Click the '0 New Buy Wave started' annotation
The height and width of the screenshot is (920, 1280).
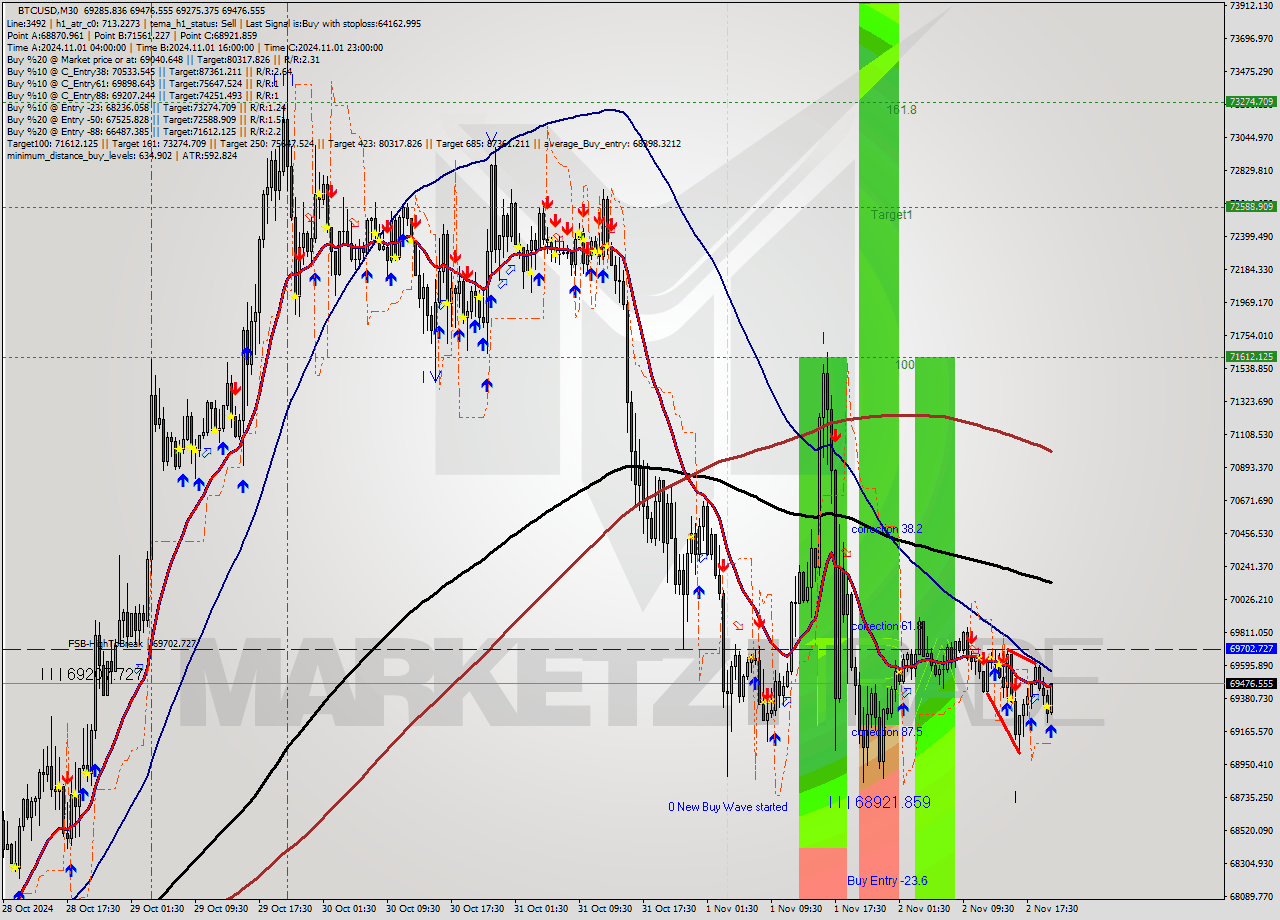(x=728, y=807)
